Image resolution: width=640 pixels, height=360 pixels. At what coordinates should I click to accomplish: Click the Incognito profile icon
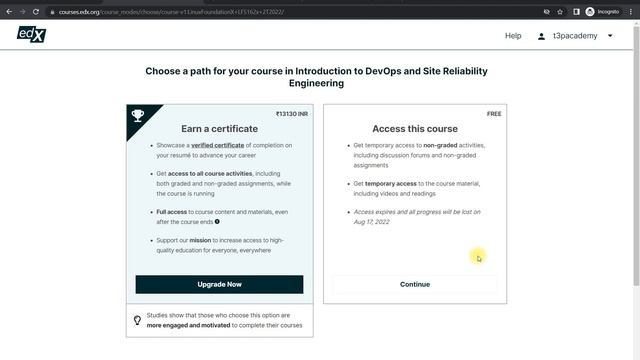[x=590, y=12]
